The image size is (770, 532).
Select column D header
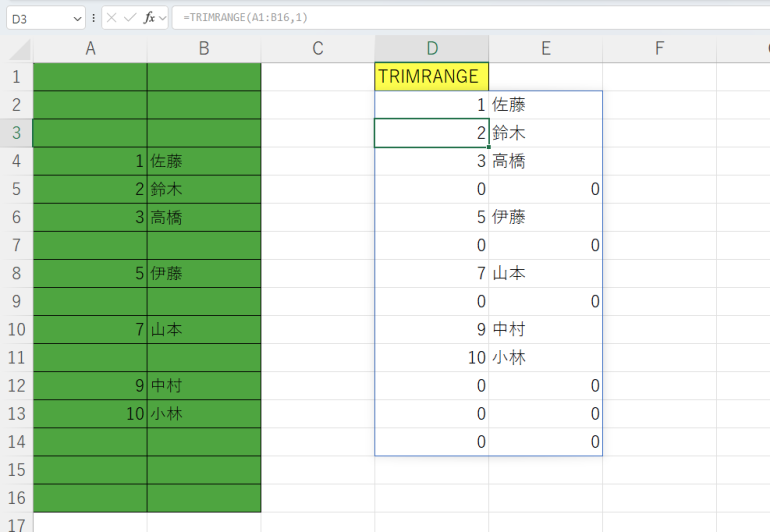click(x=431, y=48)
